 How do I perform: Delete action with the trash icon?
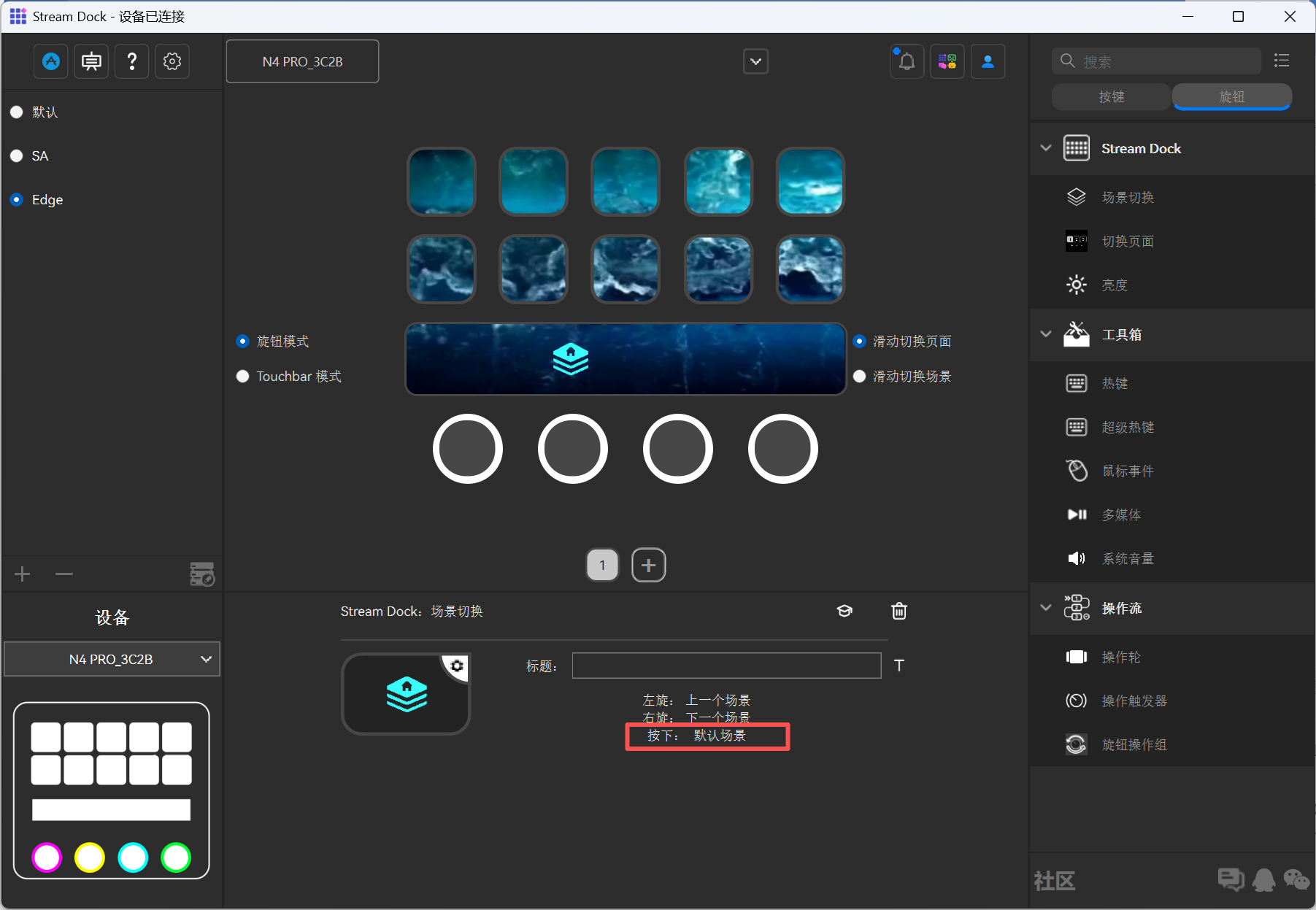click(x=899, y=611)
